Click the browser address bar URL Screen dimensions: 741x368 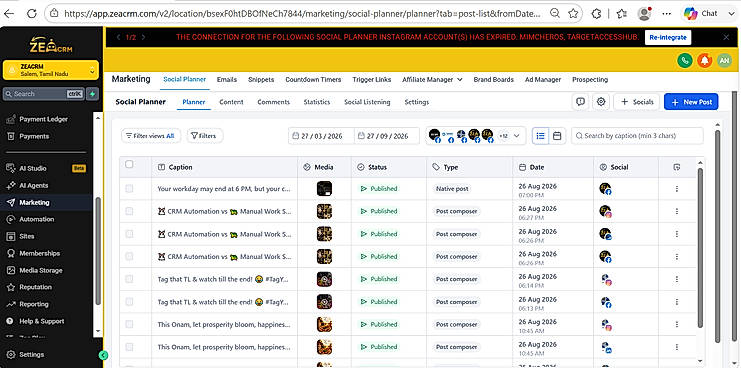(302, 14)
